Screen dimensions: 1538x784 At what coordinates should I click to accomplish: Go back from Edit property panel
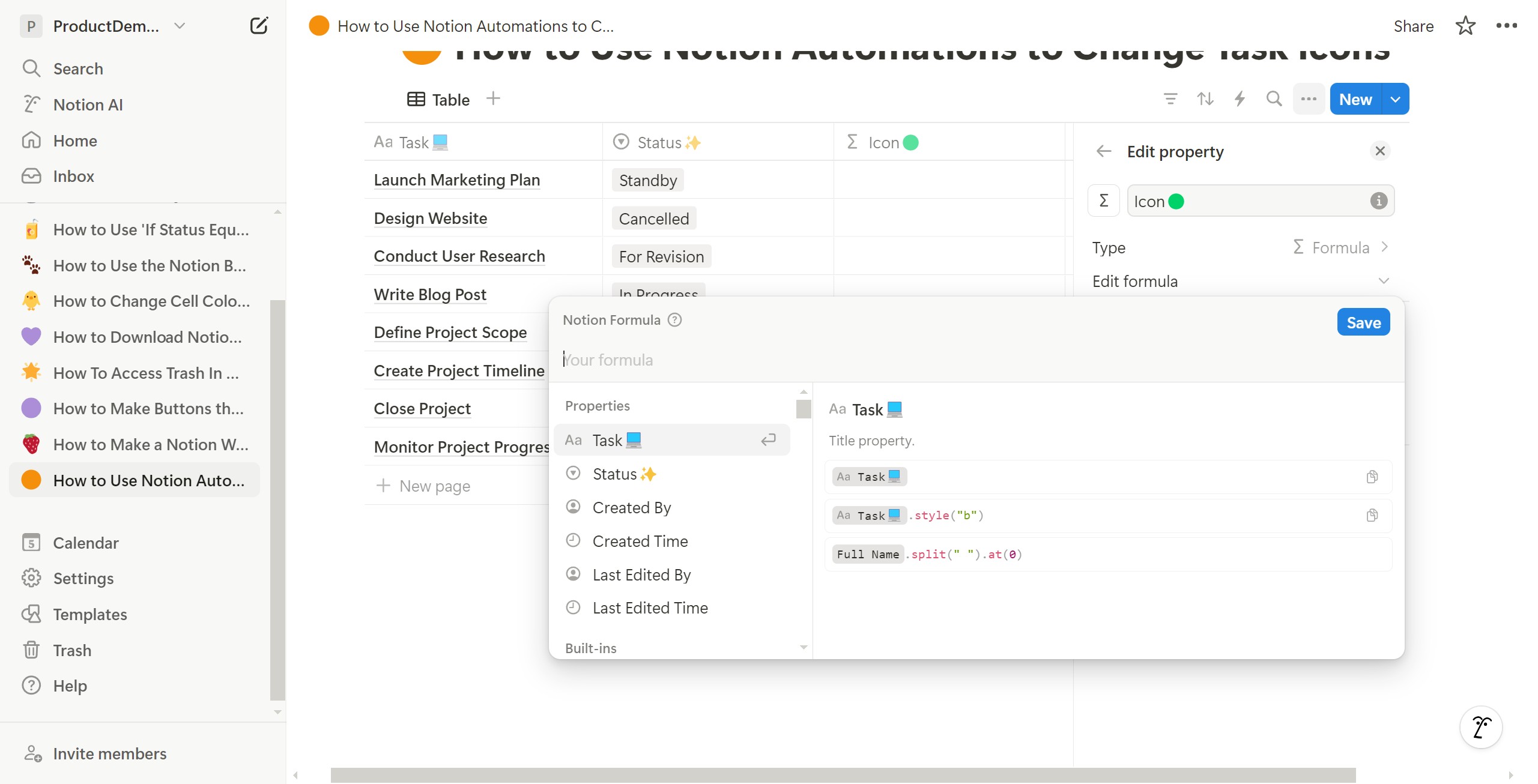click(1104, 151)
